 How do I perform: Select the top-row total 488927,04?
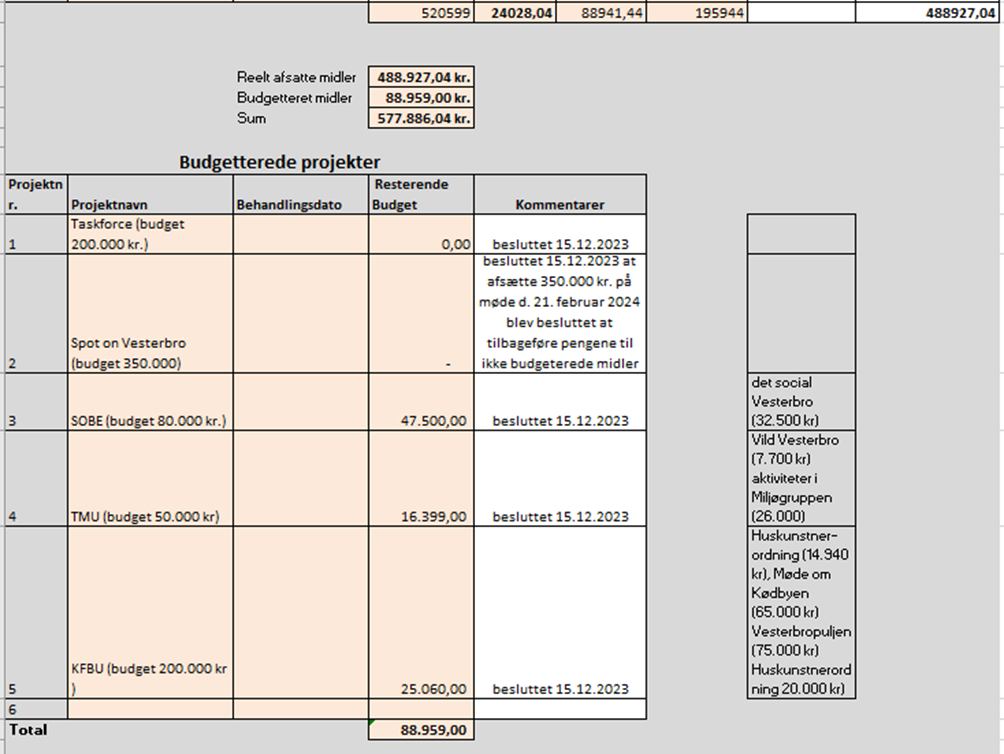pyautogui.click(x=929, y=13)
